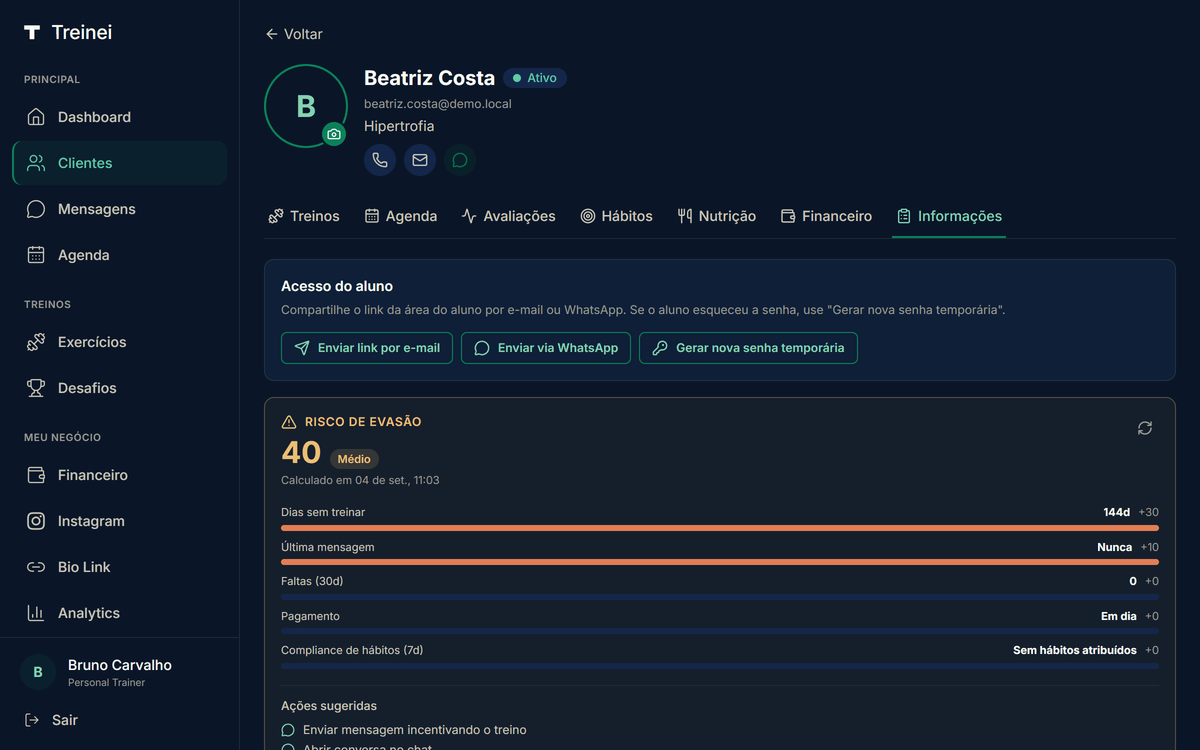Screen dimensions: 1200x750
Task: Switch to the Treinos tab
Action: [304, 216]
